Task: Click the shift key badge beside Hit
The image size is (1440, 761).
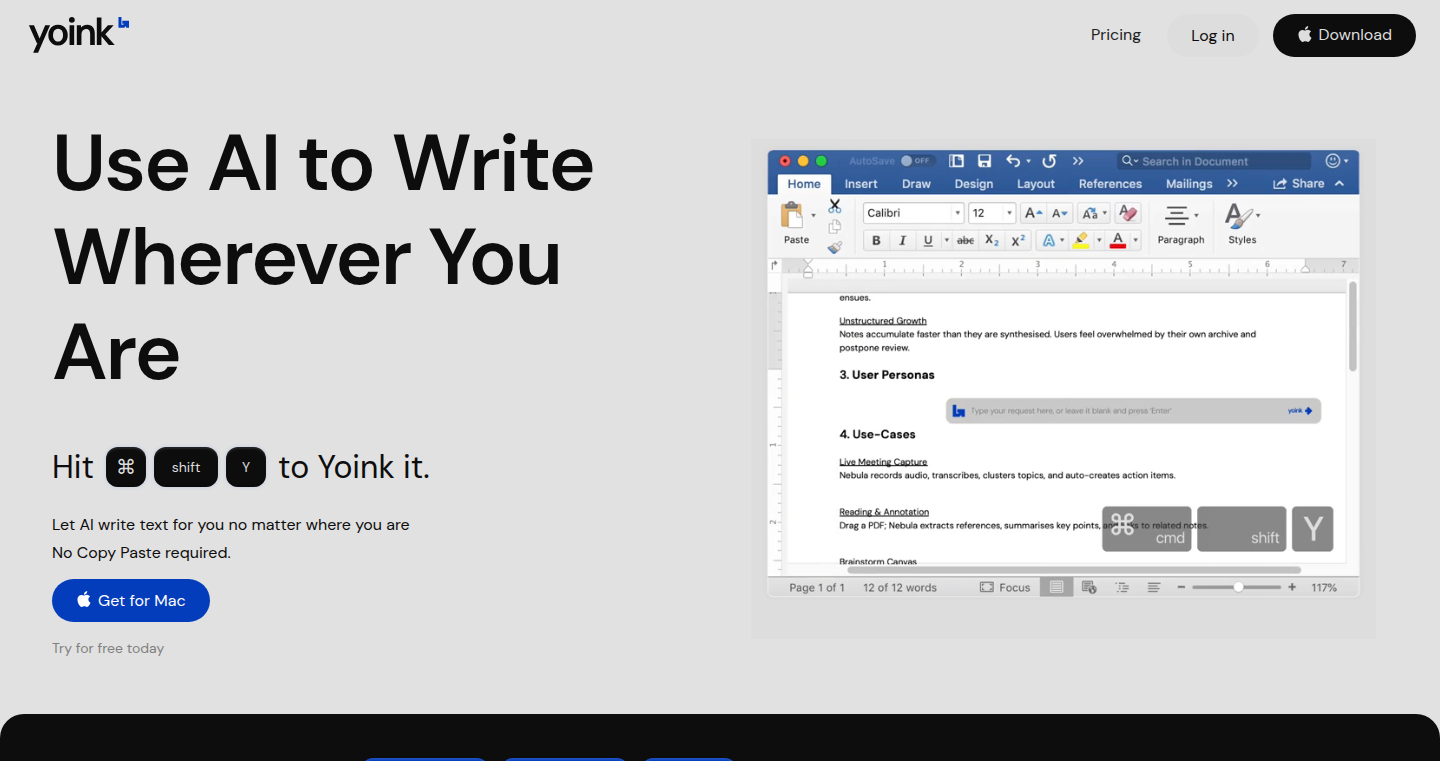Action: point(186,467)
